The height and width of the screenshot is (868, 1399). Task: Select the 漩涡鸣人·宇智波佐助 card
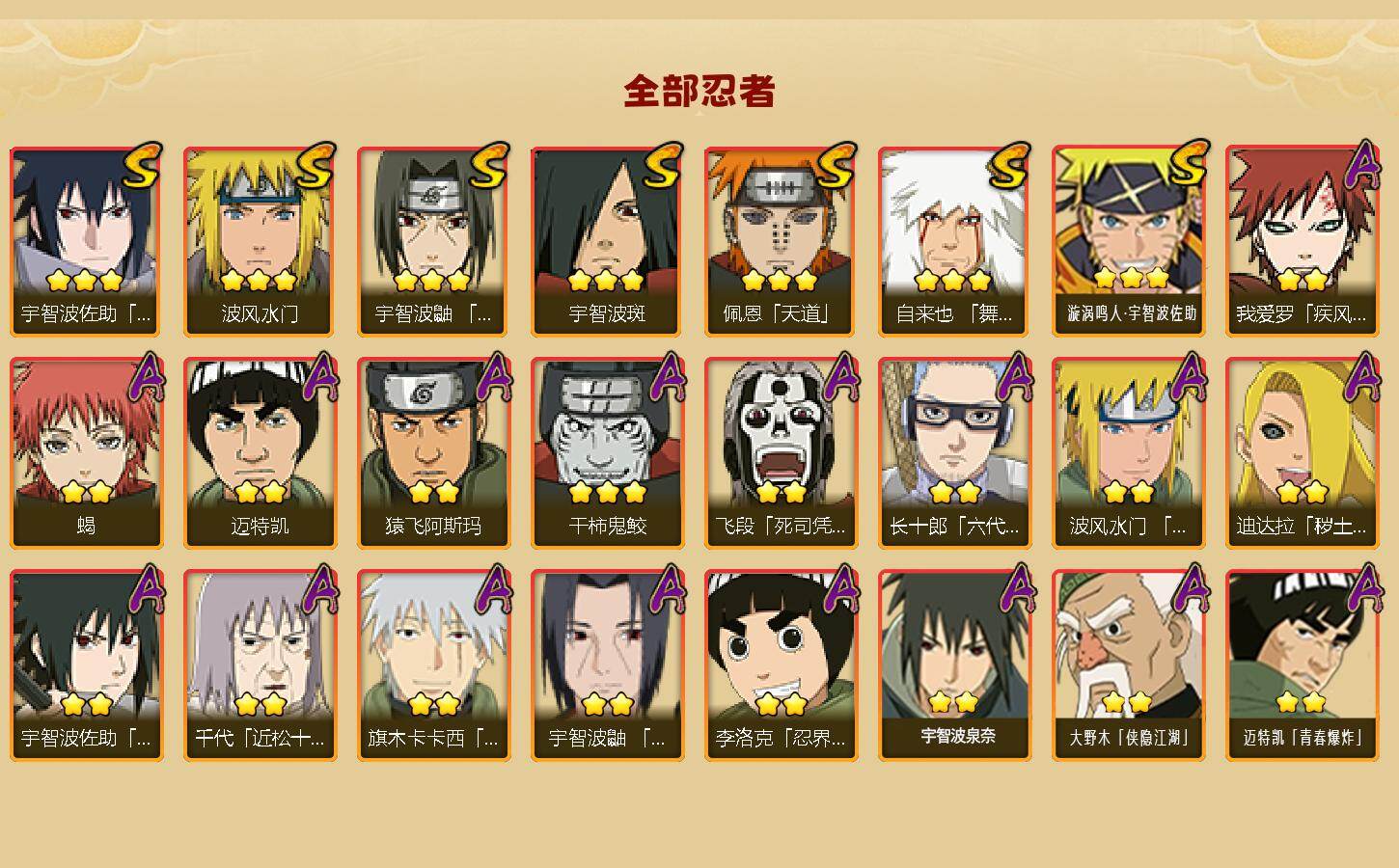[x=1128, y=241]
